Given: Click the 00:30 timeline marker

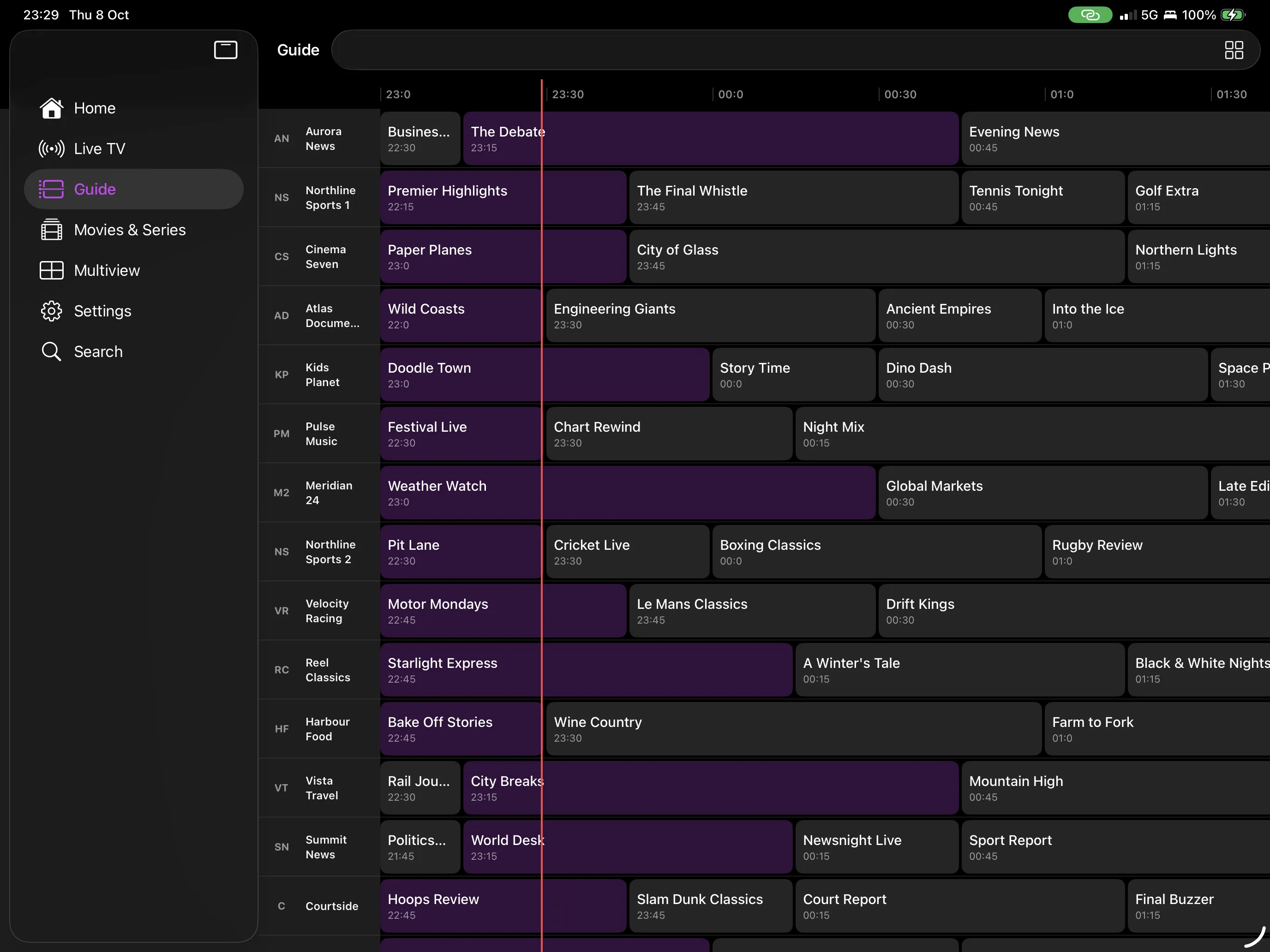Looking at the screenshot, I should [x=900, y=94].
